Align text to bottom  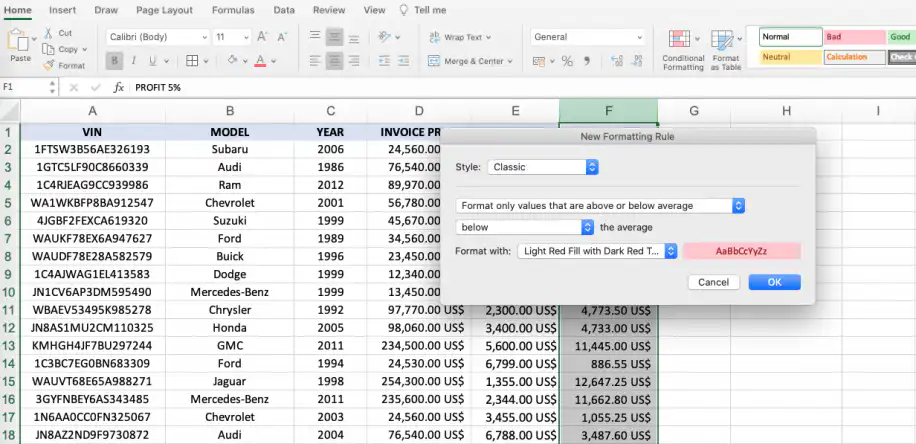353,37
